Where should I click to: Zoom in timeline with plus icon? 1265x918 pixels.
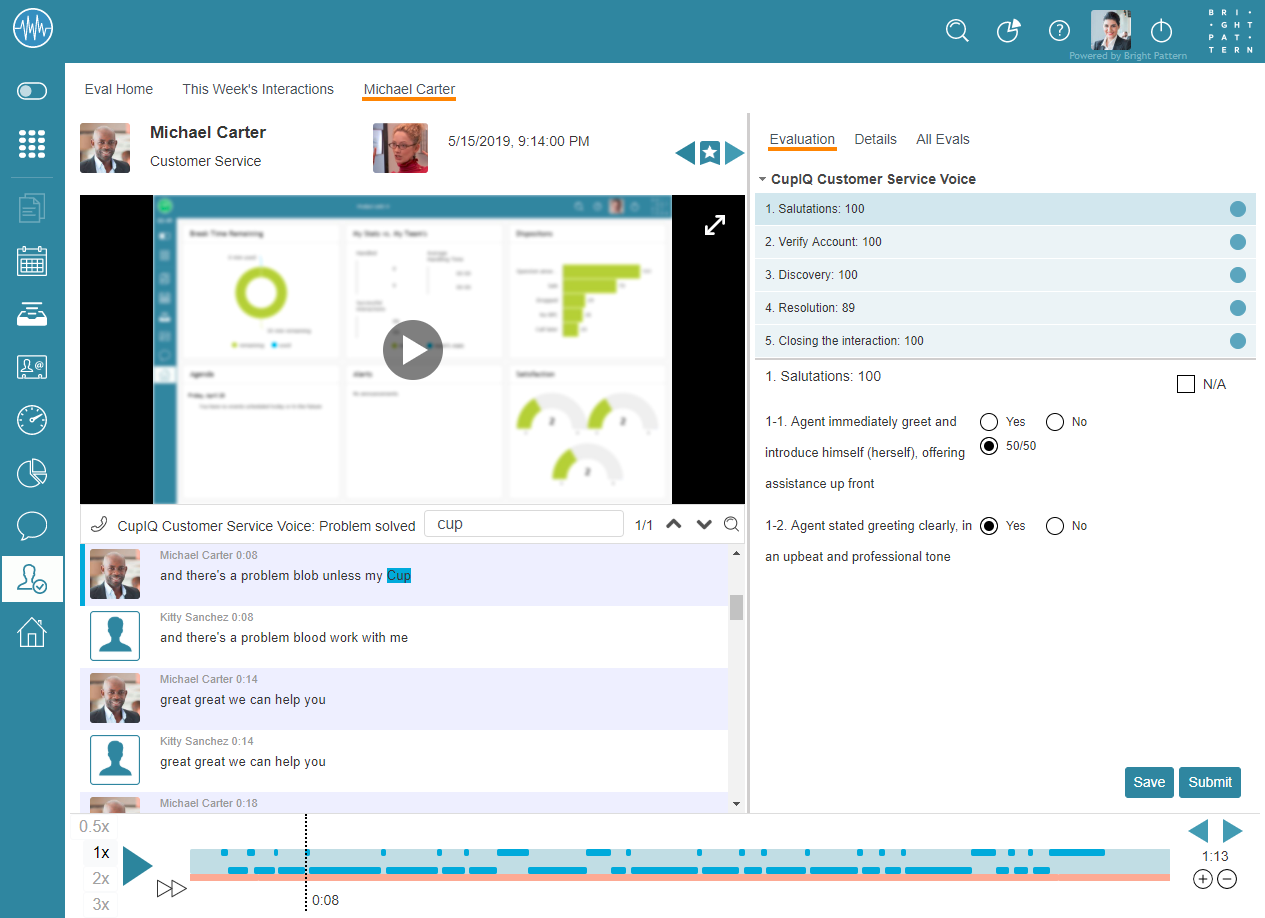click(x=1203, y=880)
